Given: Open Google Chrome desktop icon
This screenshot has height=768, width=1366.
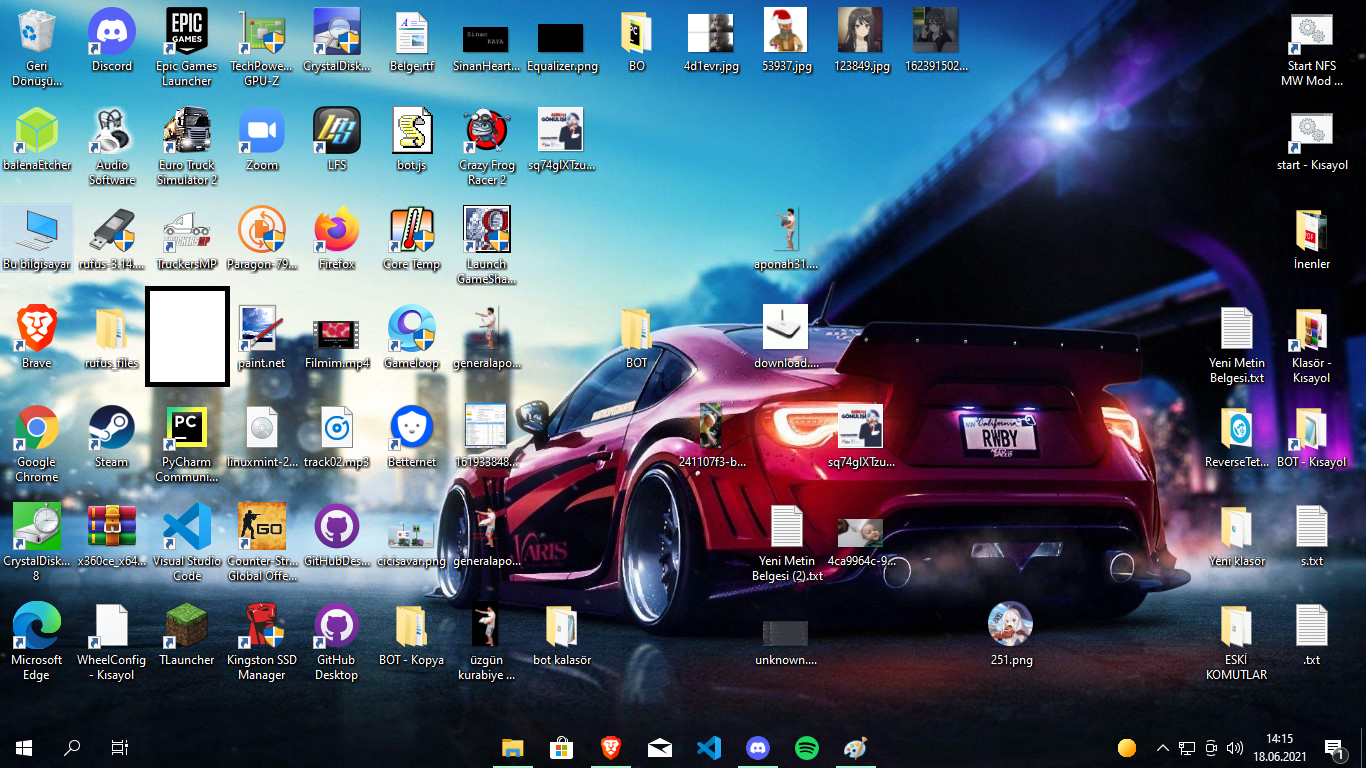Looking at the screenshot, I should [x=37, y=443].
